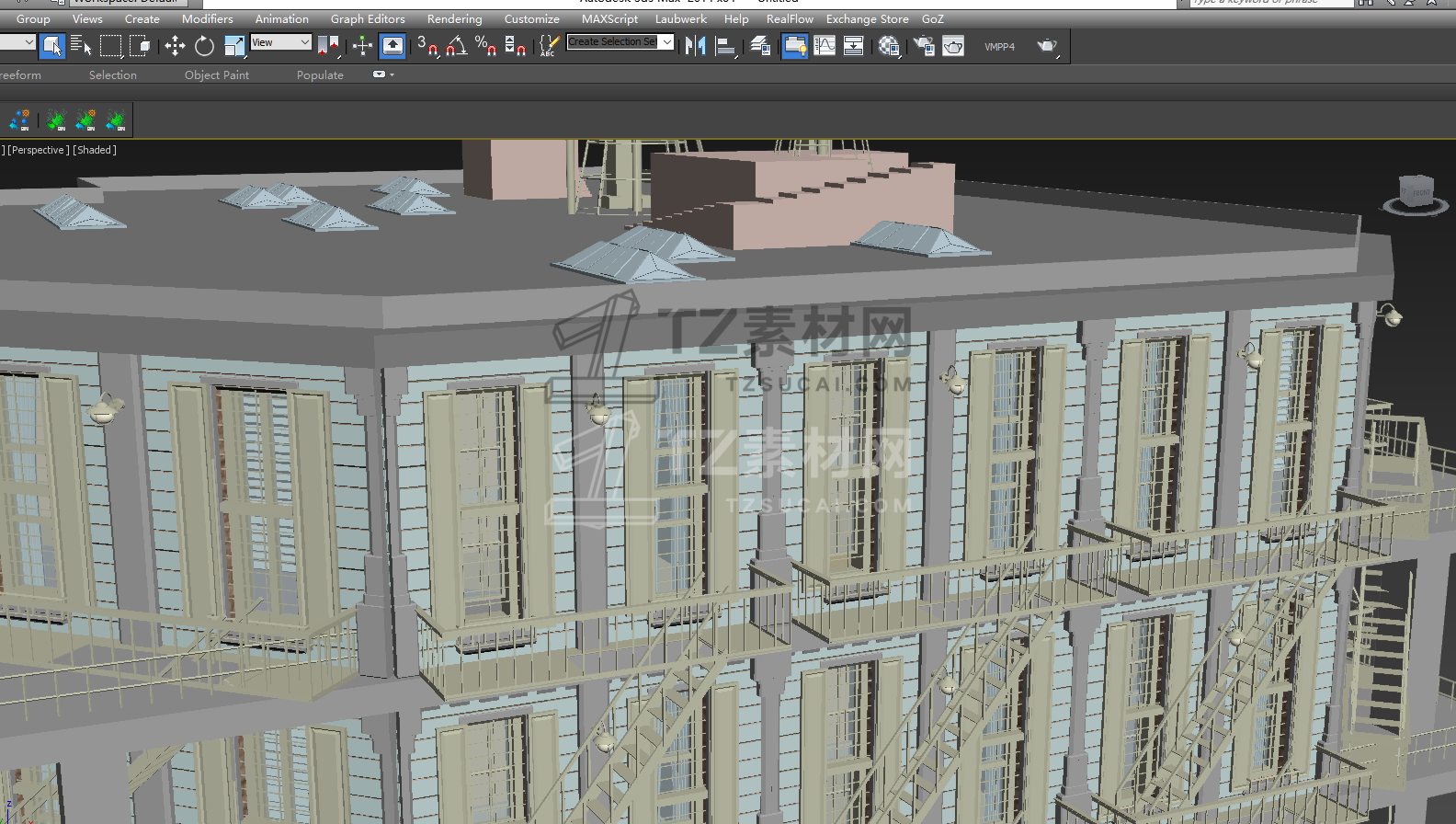Screen dimensions: 1456x824
Task: Open the Curve Editor
Action: point(825,45)
